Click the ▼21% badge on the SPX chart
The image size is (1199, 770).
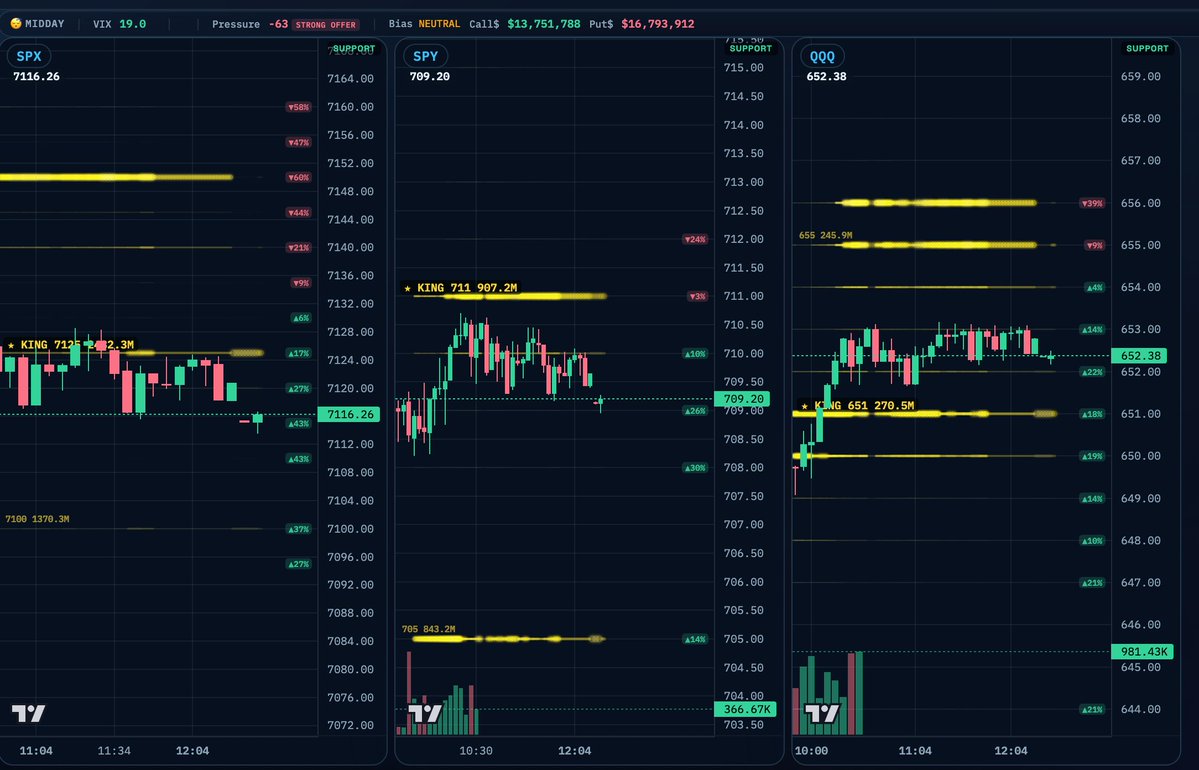298,248
